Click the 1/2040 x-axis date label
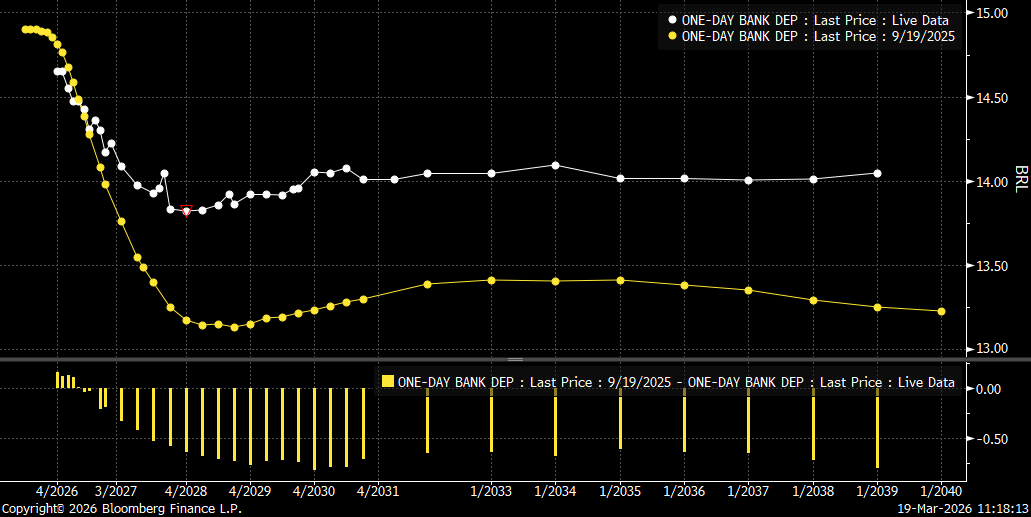 pos(941,491)
